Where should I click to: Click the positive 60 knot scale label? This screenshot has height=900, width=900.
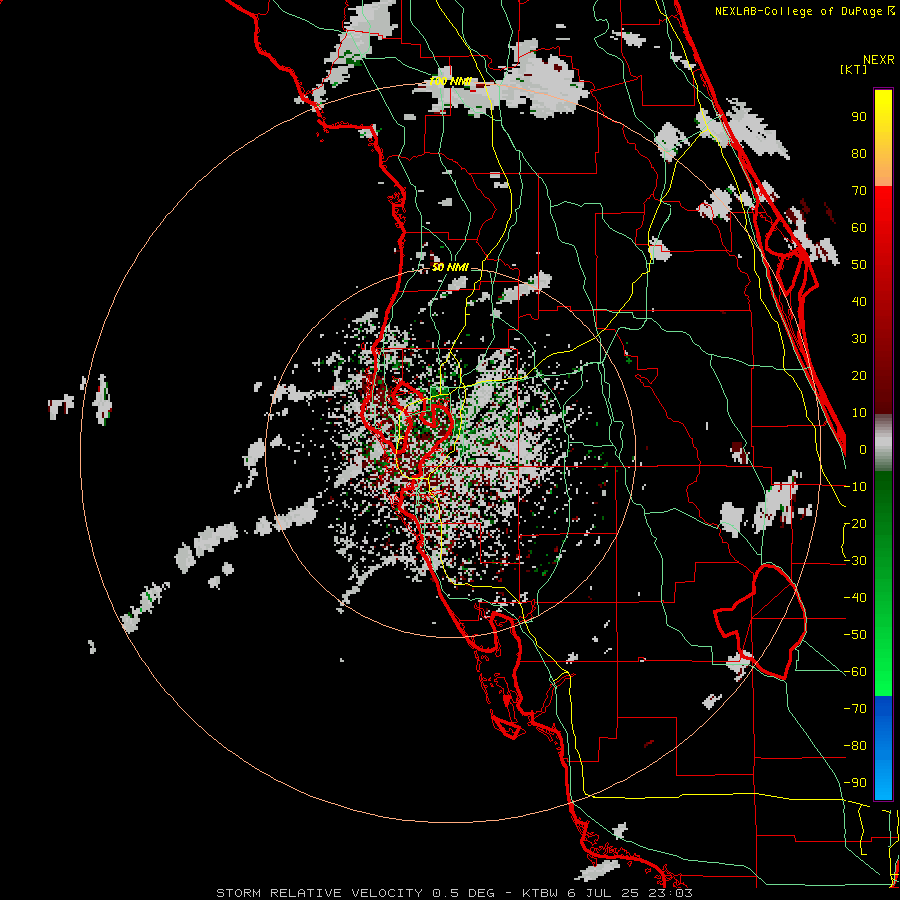point(859,227)
